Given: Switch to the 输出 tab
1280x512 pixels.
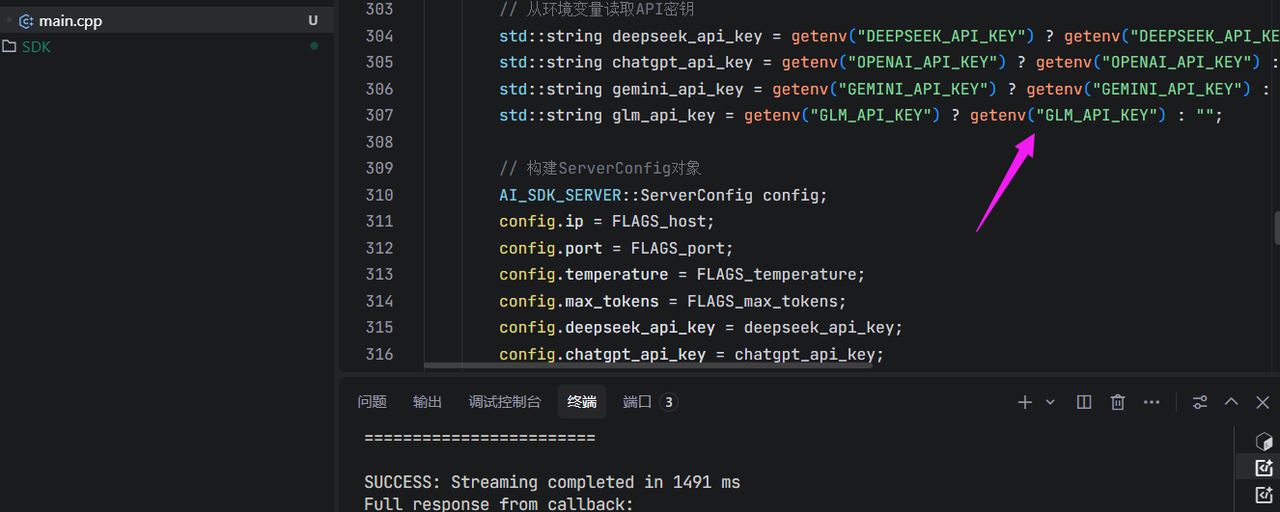Looking at the screenshot, I should [x=427, y=402].
